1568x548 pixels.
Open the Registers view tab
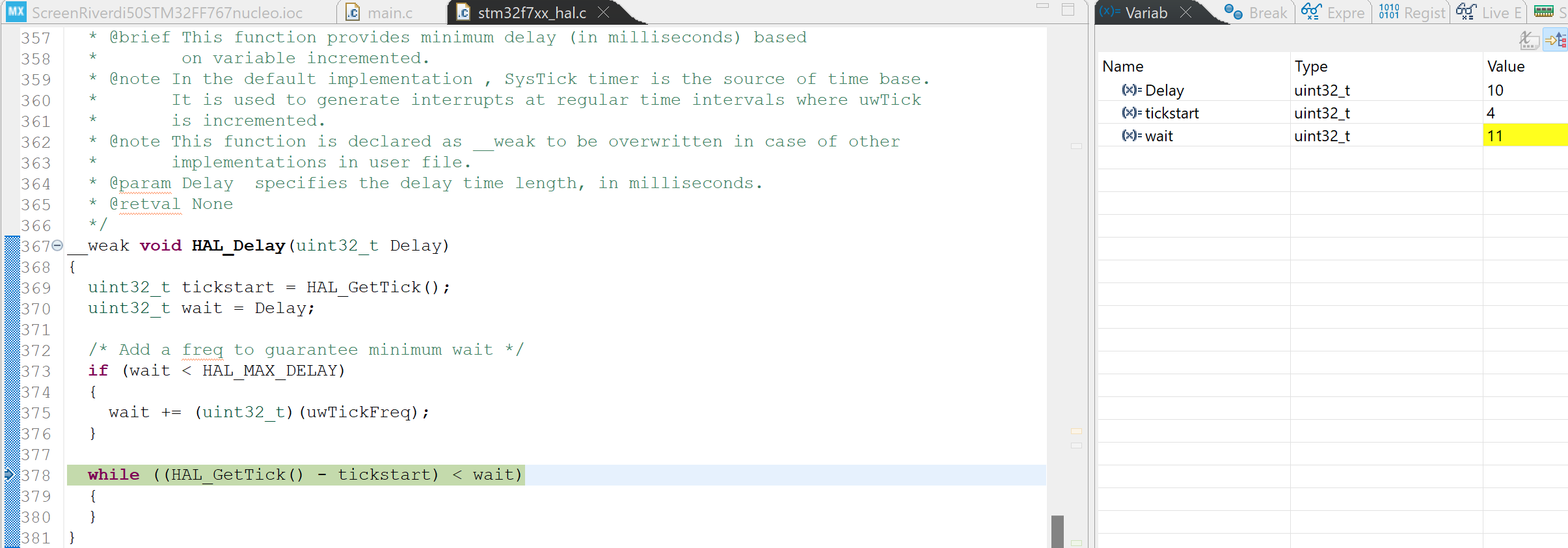1412,12
